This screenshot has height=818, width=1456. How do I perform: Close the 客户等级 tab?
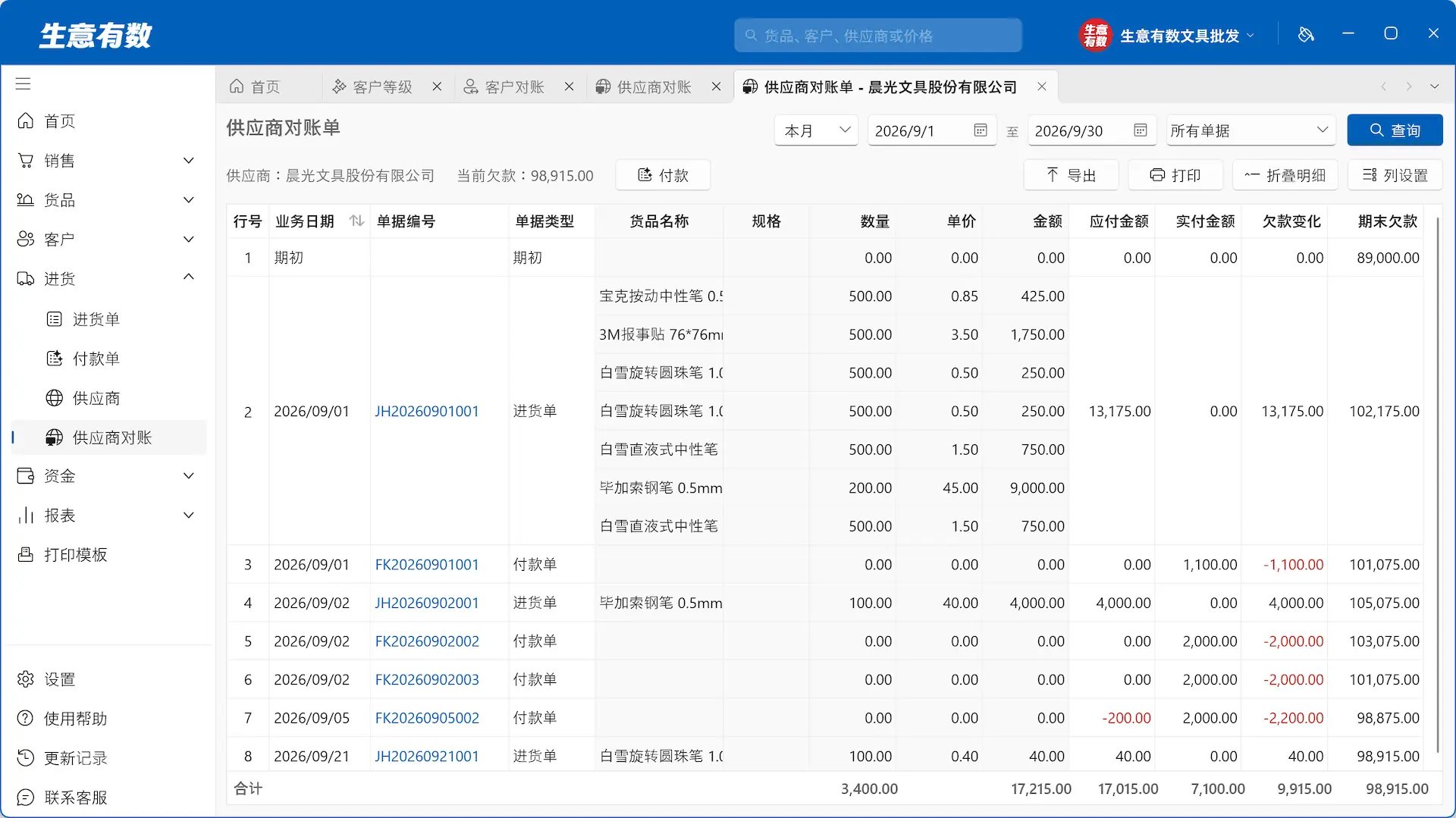tap(437, 86)
